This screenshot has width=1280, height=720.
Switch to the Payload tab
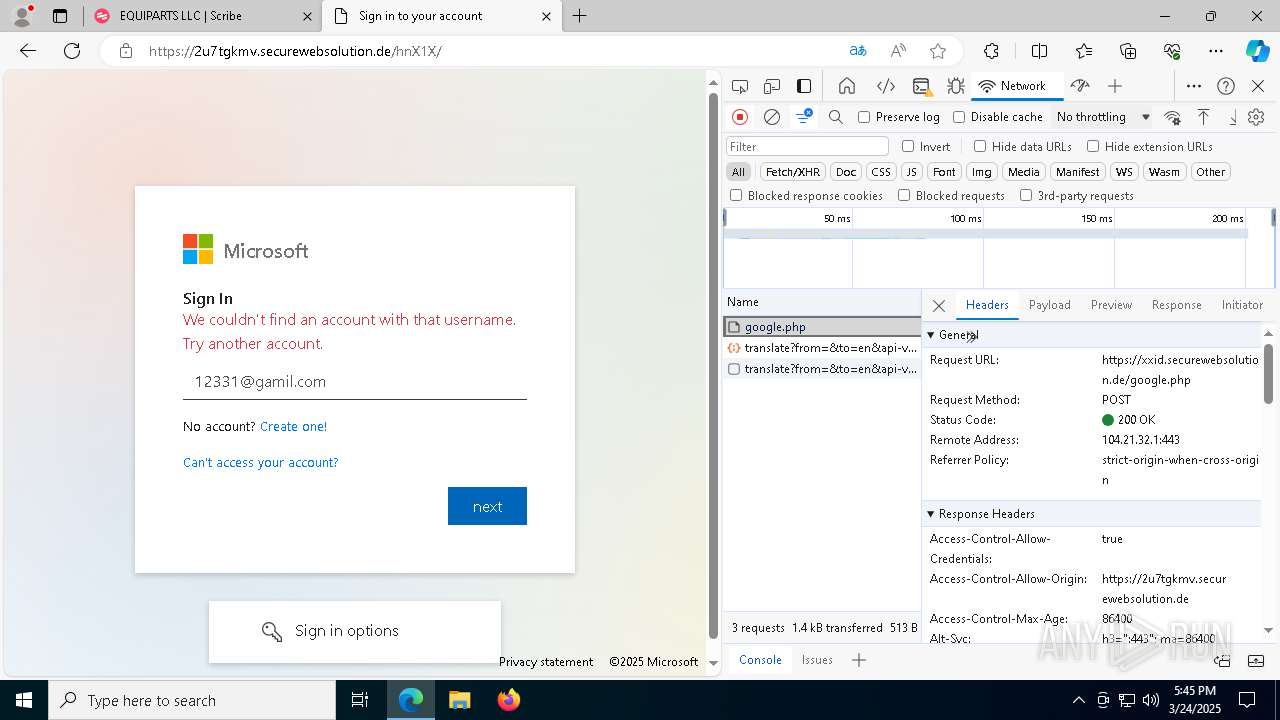1049,305
